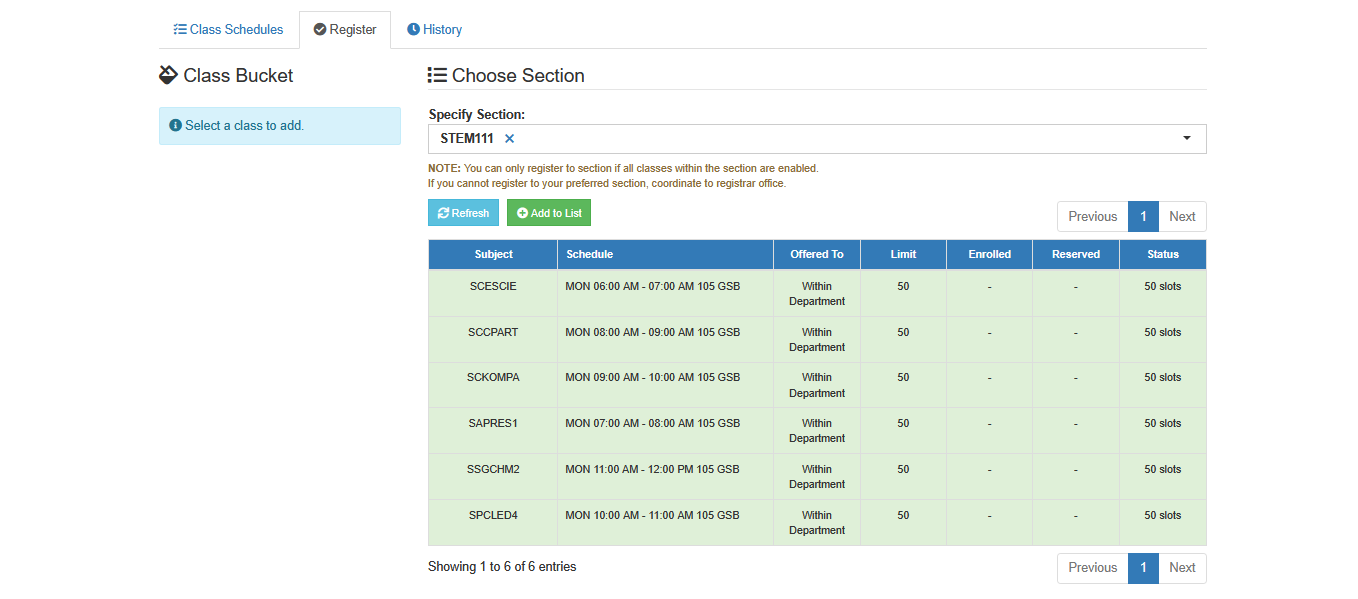
Task: Click the info icon in Select a class alert
Action: pos(175,126)
